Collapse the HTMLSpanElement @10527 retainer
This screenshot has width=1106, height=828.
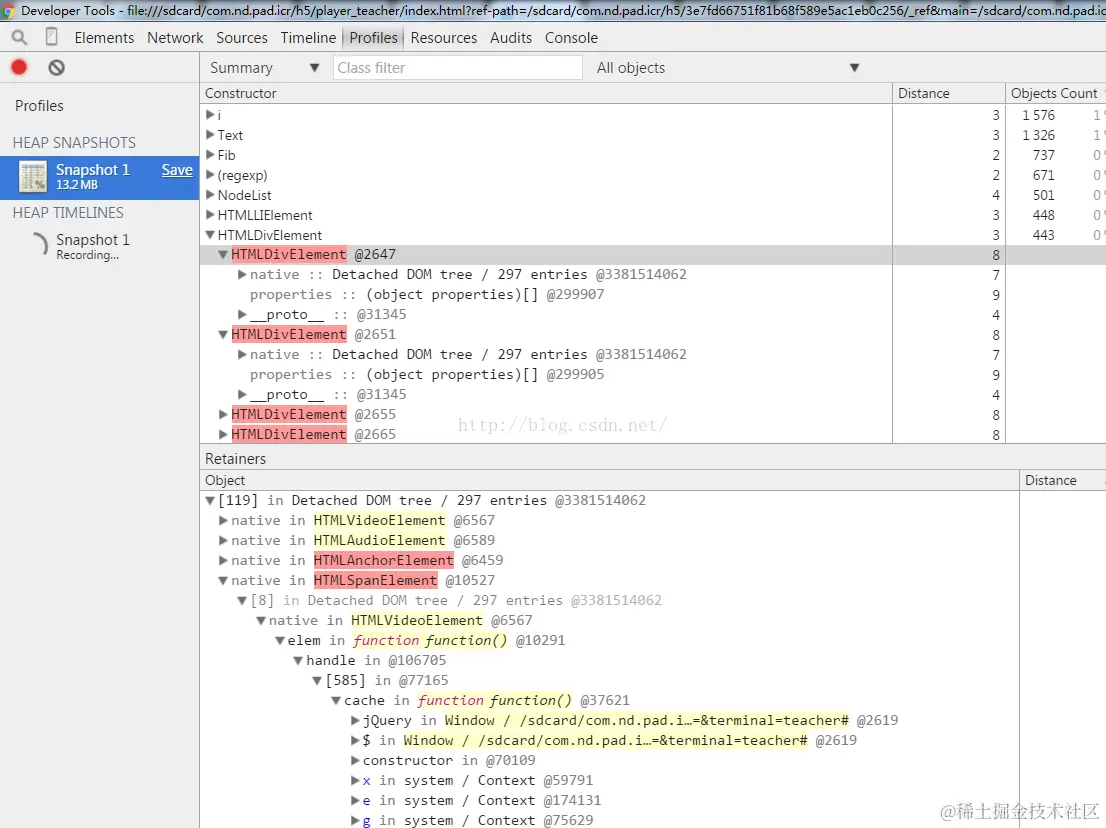(223, 580)
